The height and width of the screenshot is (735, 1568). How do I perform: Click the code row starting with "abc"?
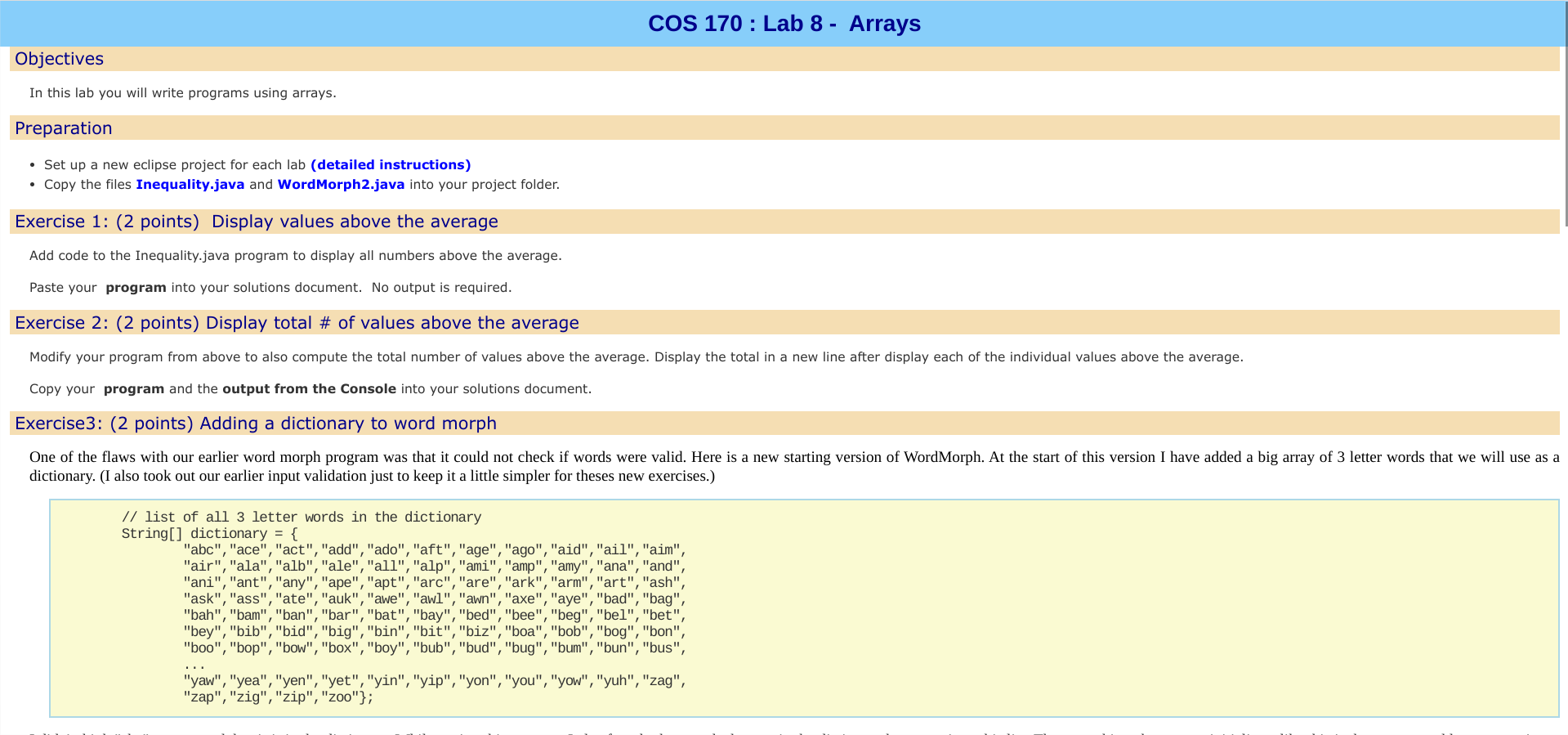(435, 550)
